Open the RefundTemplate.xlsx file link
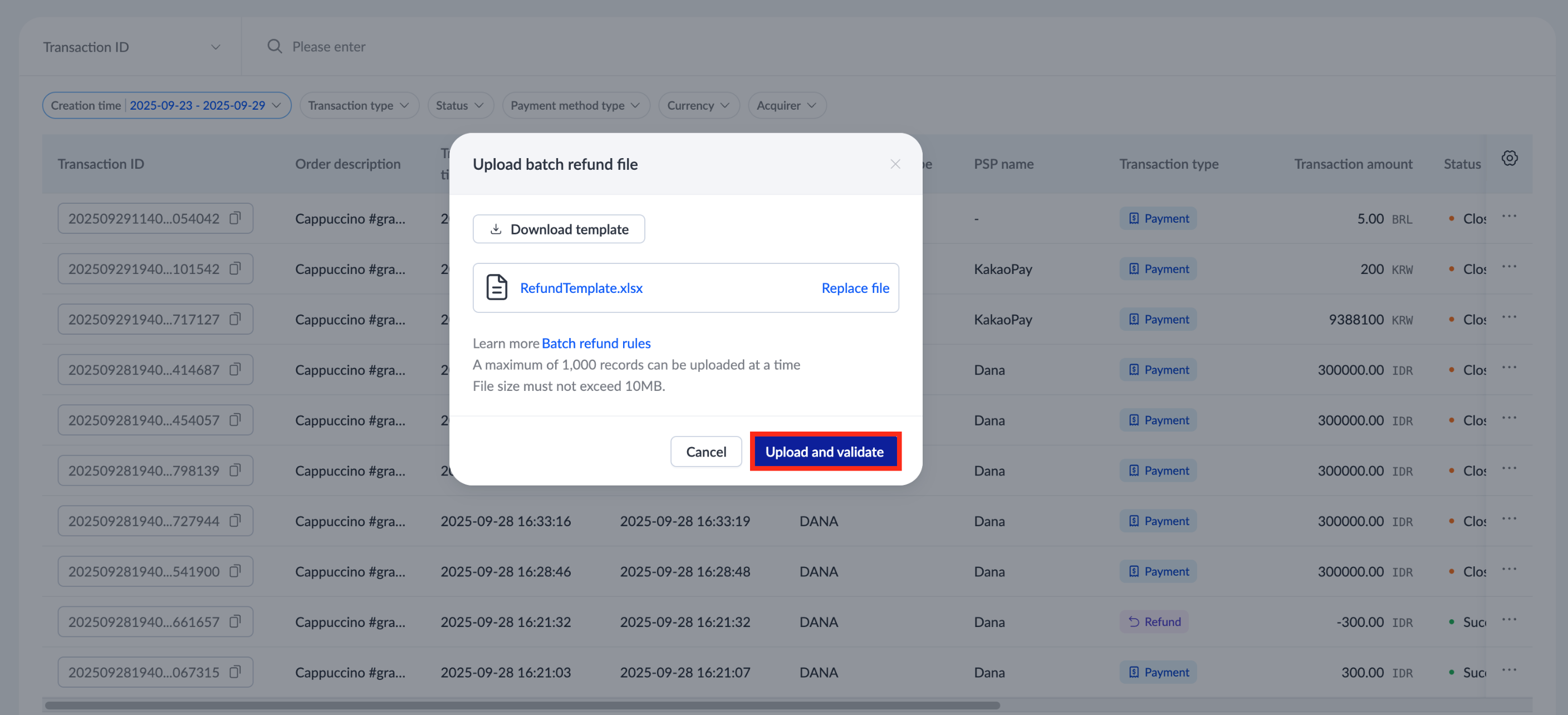Image resolution: width=1568 pixels, height=715 pixels. [x=581, y=288]
